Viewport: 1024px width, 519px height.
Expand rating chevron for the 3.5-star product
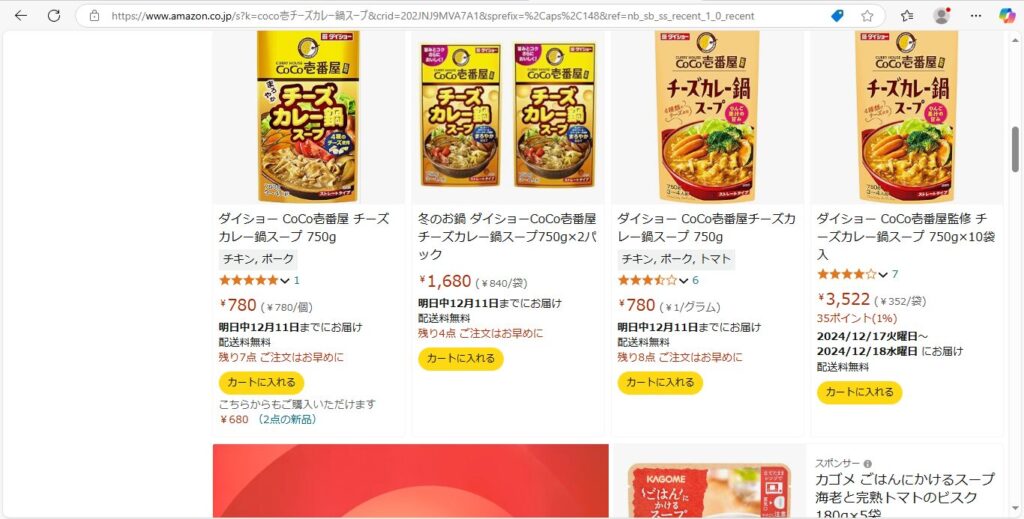(683, 281)
